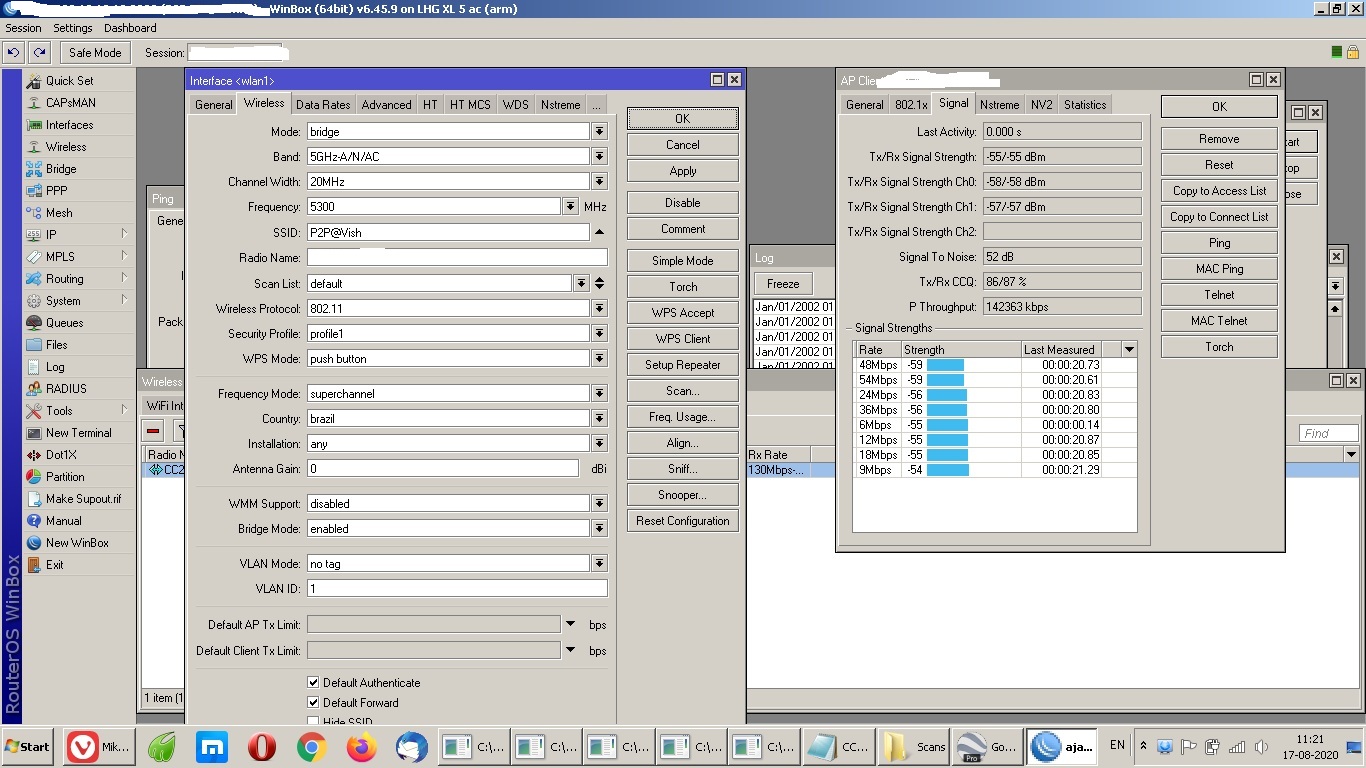The width and height of the screenshot is (1366, 768).
Task: Switch to HT MCS tab
Action: [470, 104]
